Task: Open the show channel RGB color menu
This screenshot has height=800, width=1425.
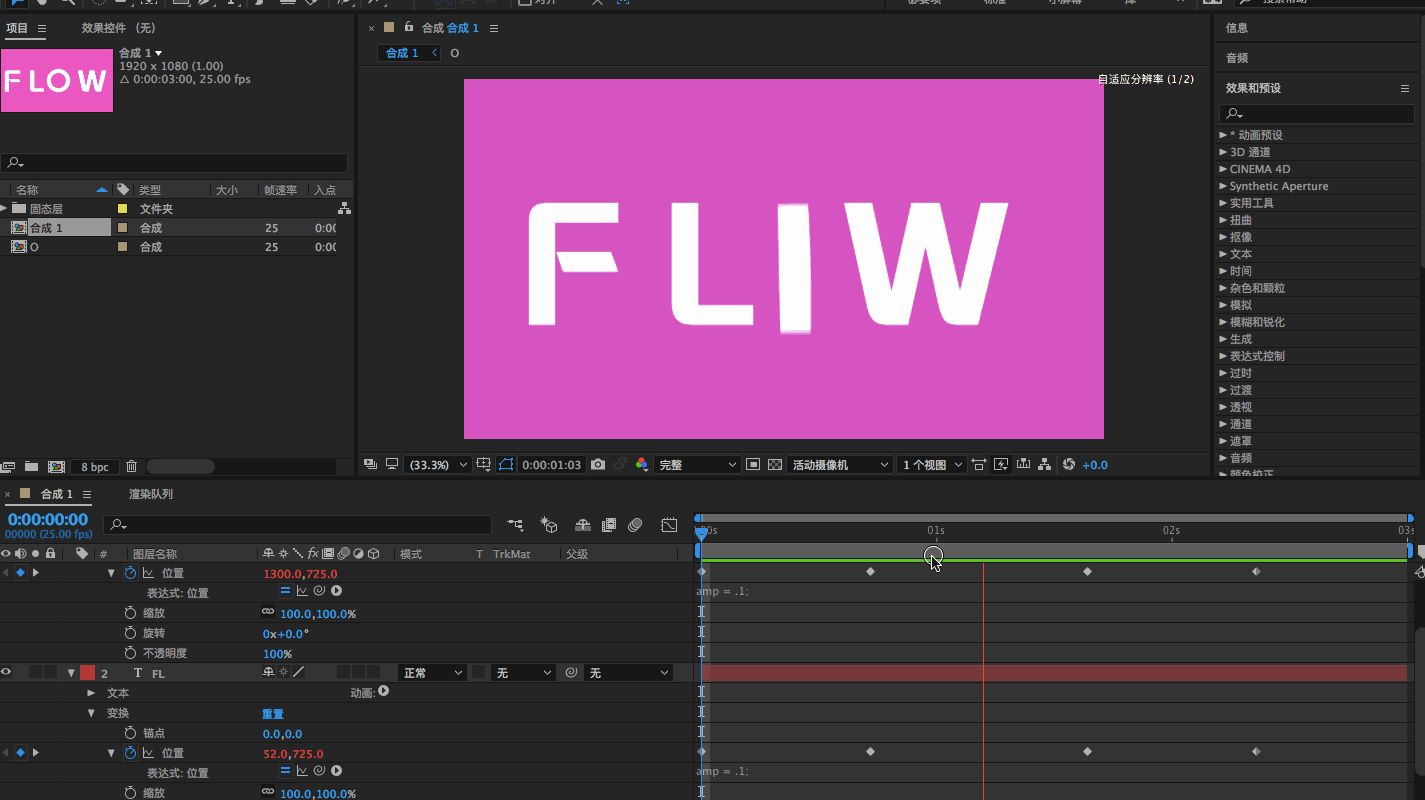Action: pyautogui.click(x=642, y=465)
